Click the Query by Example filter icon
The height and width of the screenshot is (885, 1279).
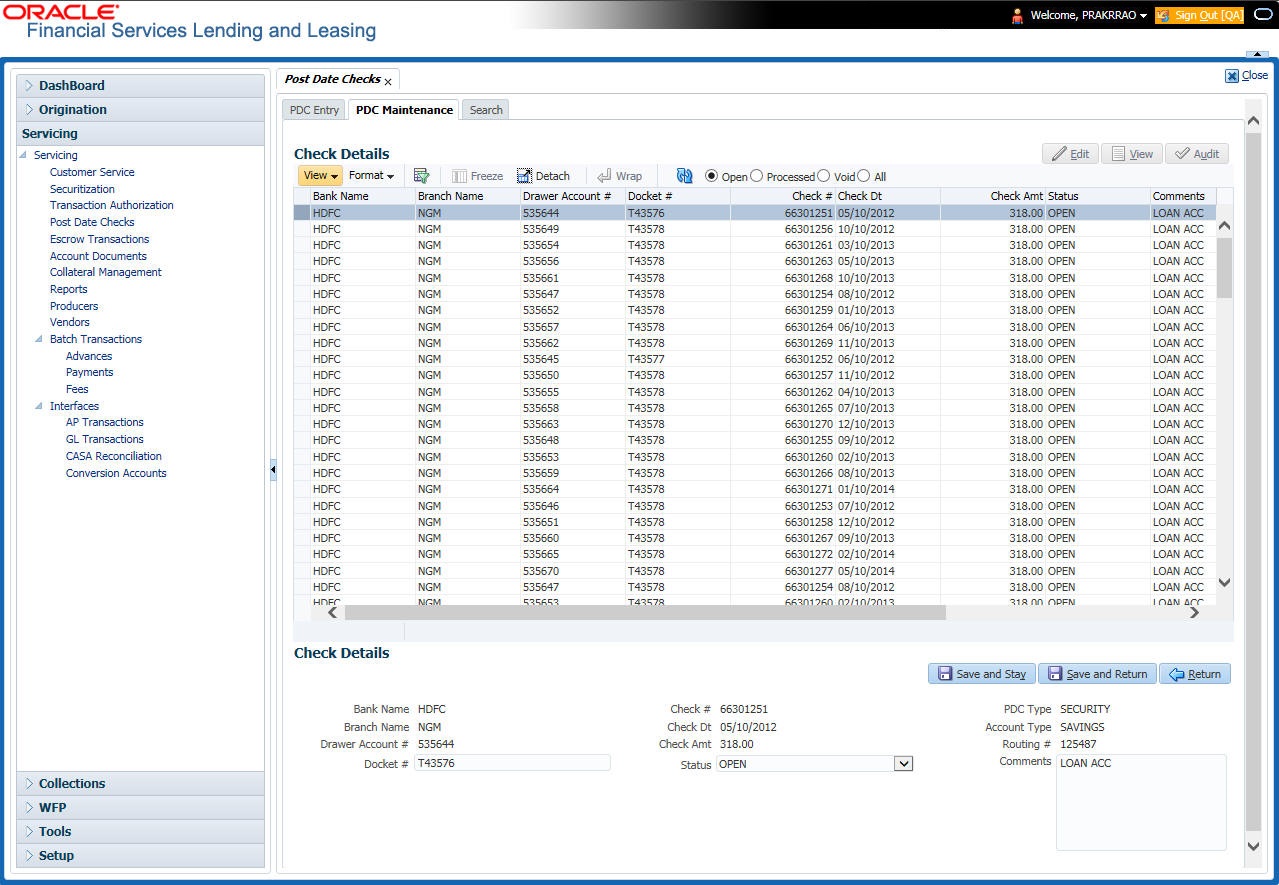tap(422, 176)
